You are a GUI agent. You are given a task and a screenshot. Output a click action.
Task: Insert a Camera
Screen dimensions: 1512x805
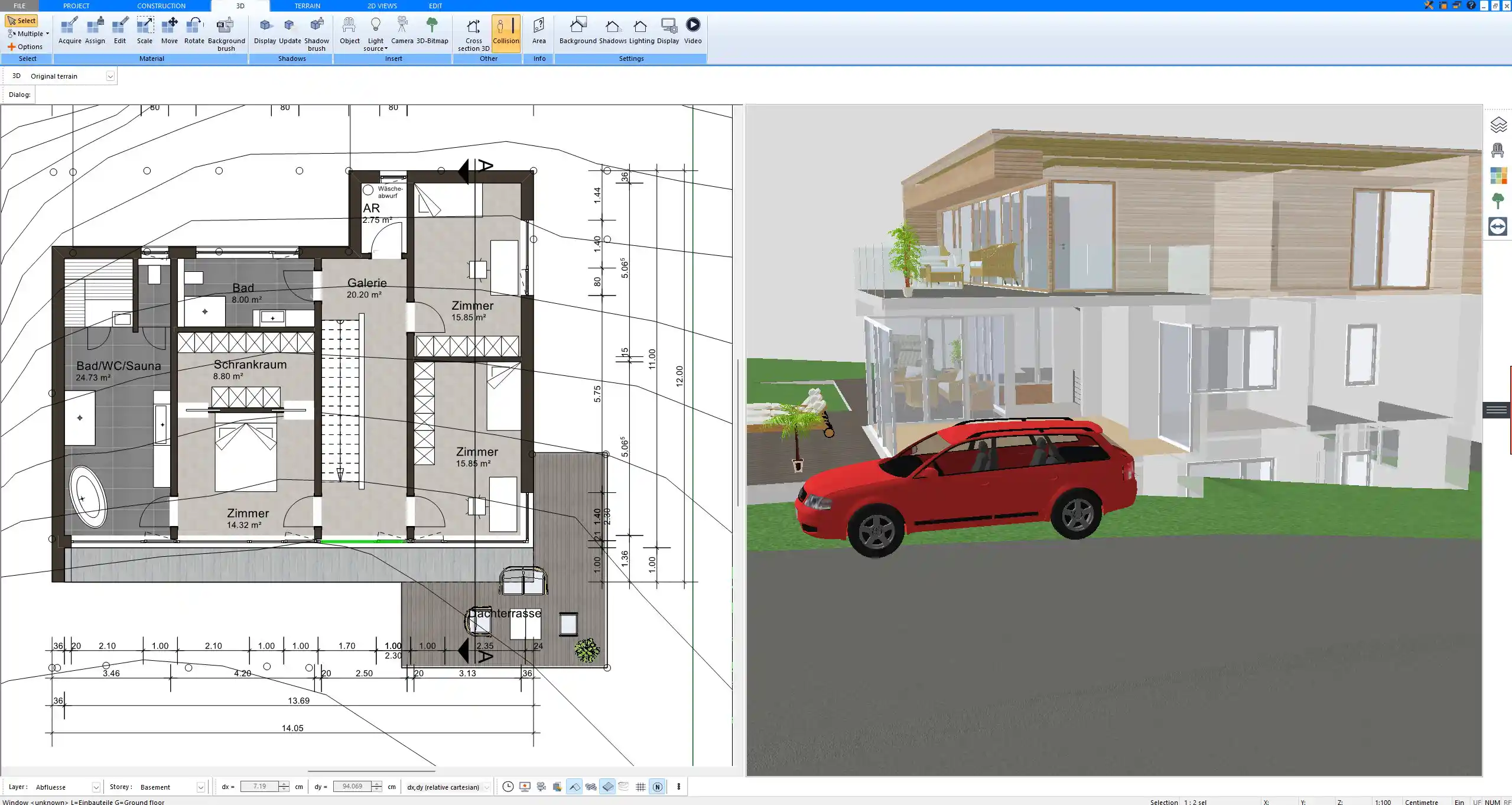[x=402, y=31]
